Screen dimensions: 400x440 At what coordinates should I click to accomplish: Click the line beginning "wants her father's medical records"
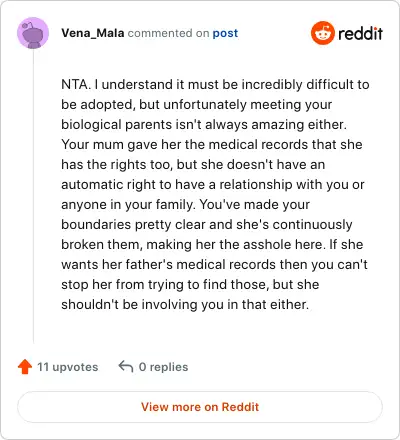[214, 265]
